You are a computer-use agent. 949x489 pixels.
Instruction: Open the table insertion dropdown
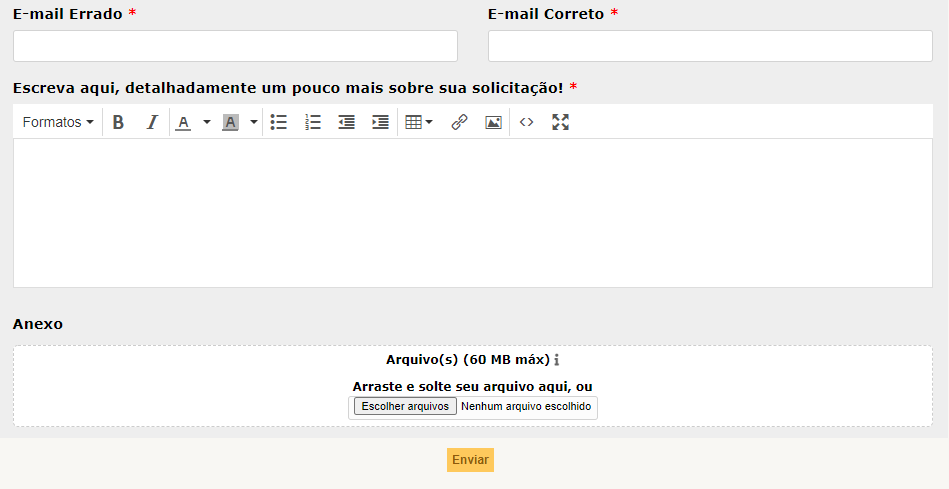419,122
